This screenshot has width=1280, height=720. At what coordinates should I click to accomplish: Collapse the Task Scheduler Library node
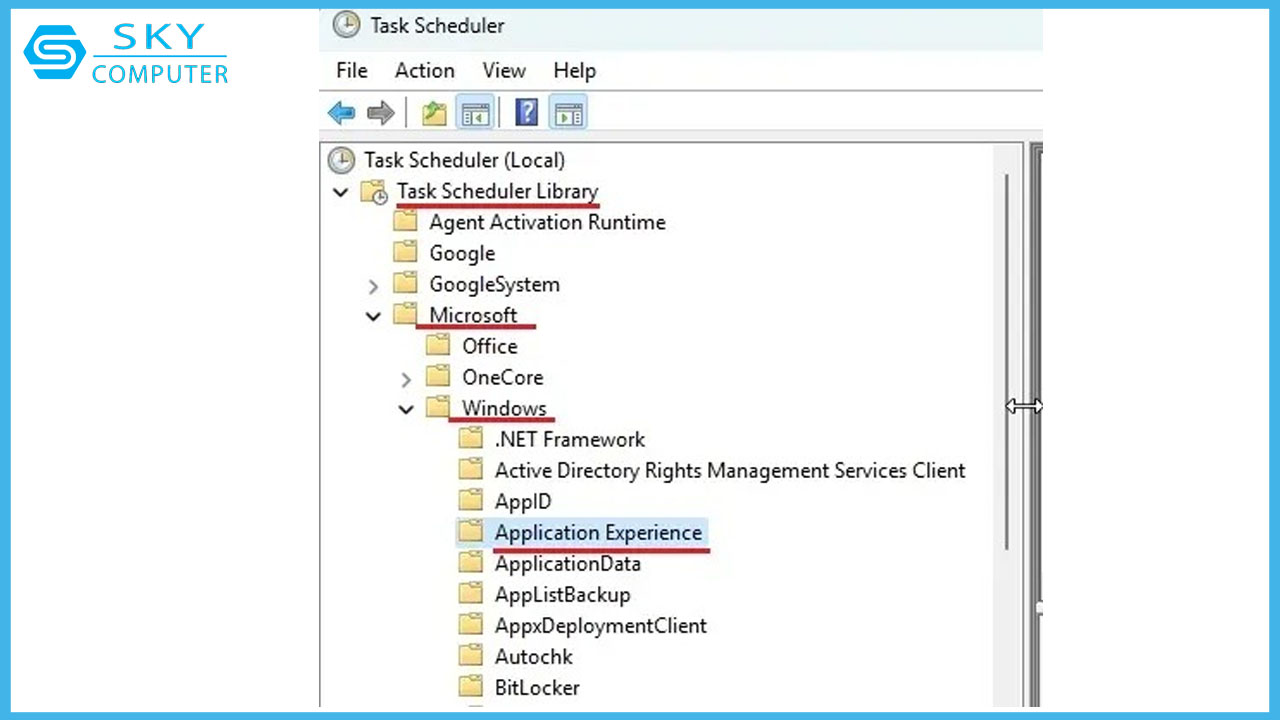coord(341,192)
